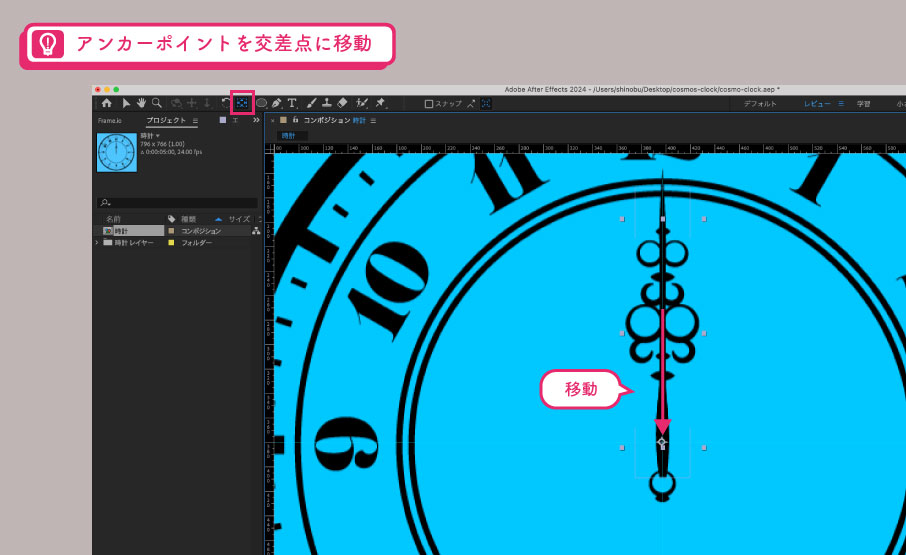Select the Puppet Pin tool
The width and height of the screenshot is (906, 555).
pyautogui.click(x=380, y=103)
